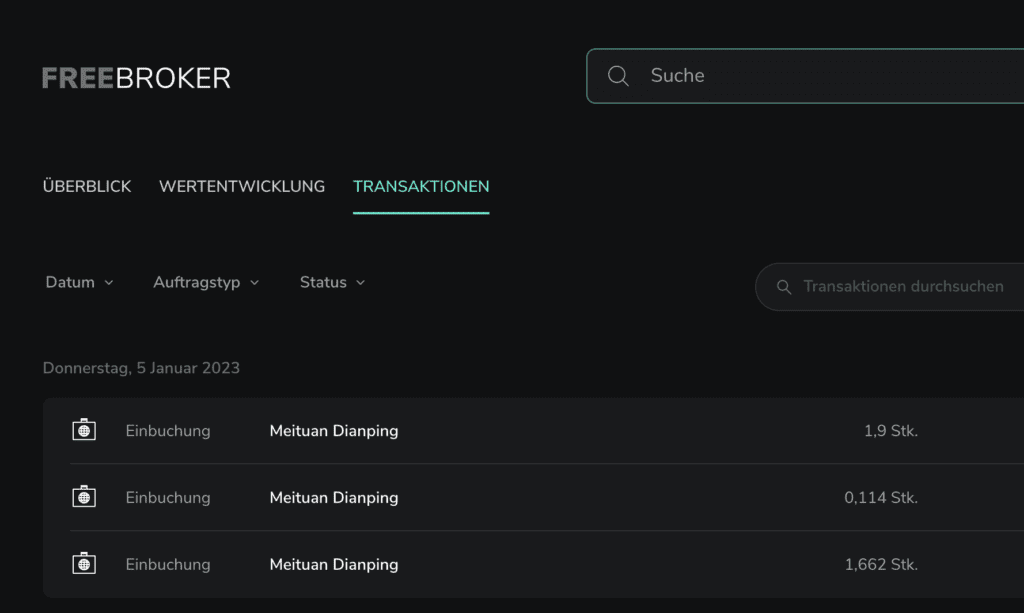Click the Einbuchung icon for the 0,114 Stk. row
The image size is (1024, 613).
pos(84,497)
